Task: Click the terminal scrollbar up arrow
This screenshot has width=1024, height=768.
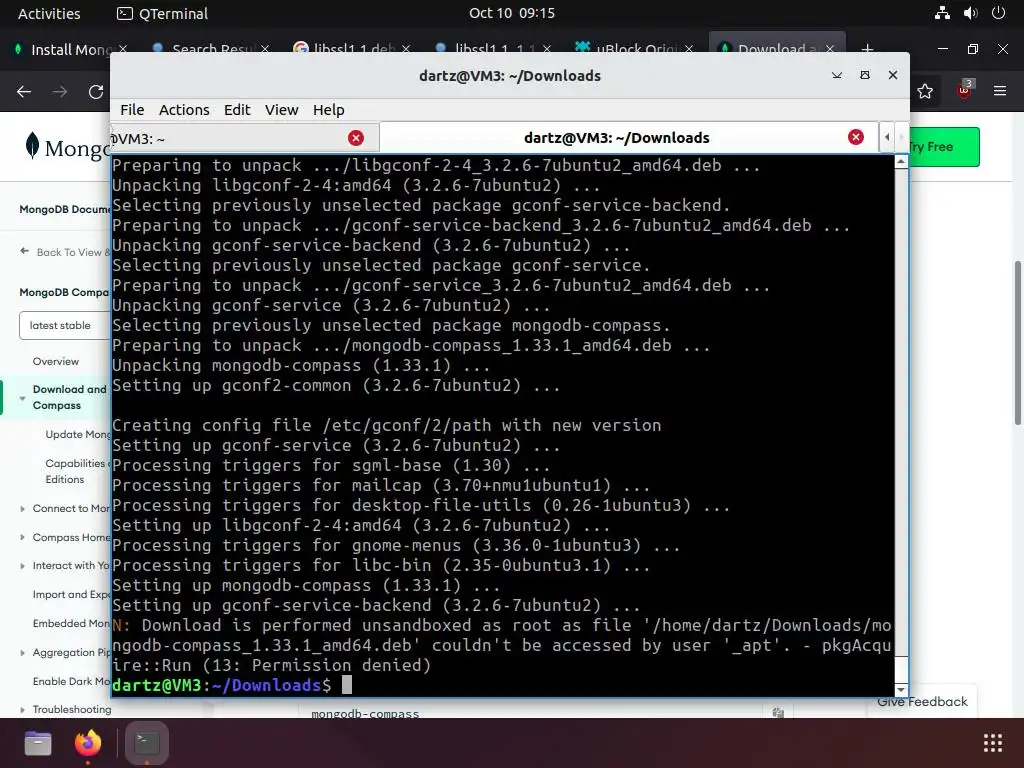Action: click(901, 161)
